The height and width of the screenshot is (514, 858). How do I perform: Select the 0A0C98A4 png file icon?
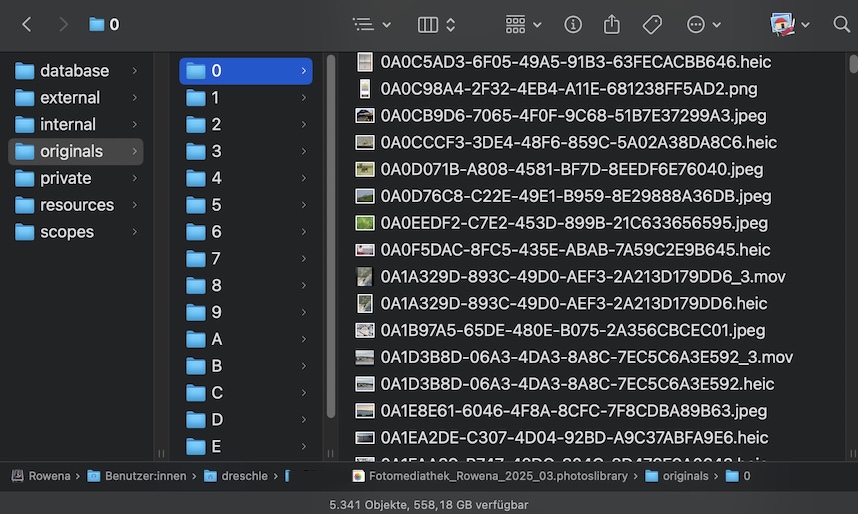point(365,89)
